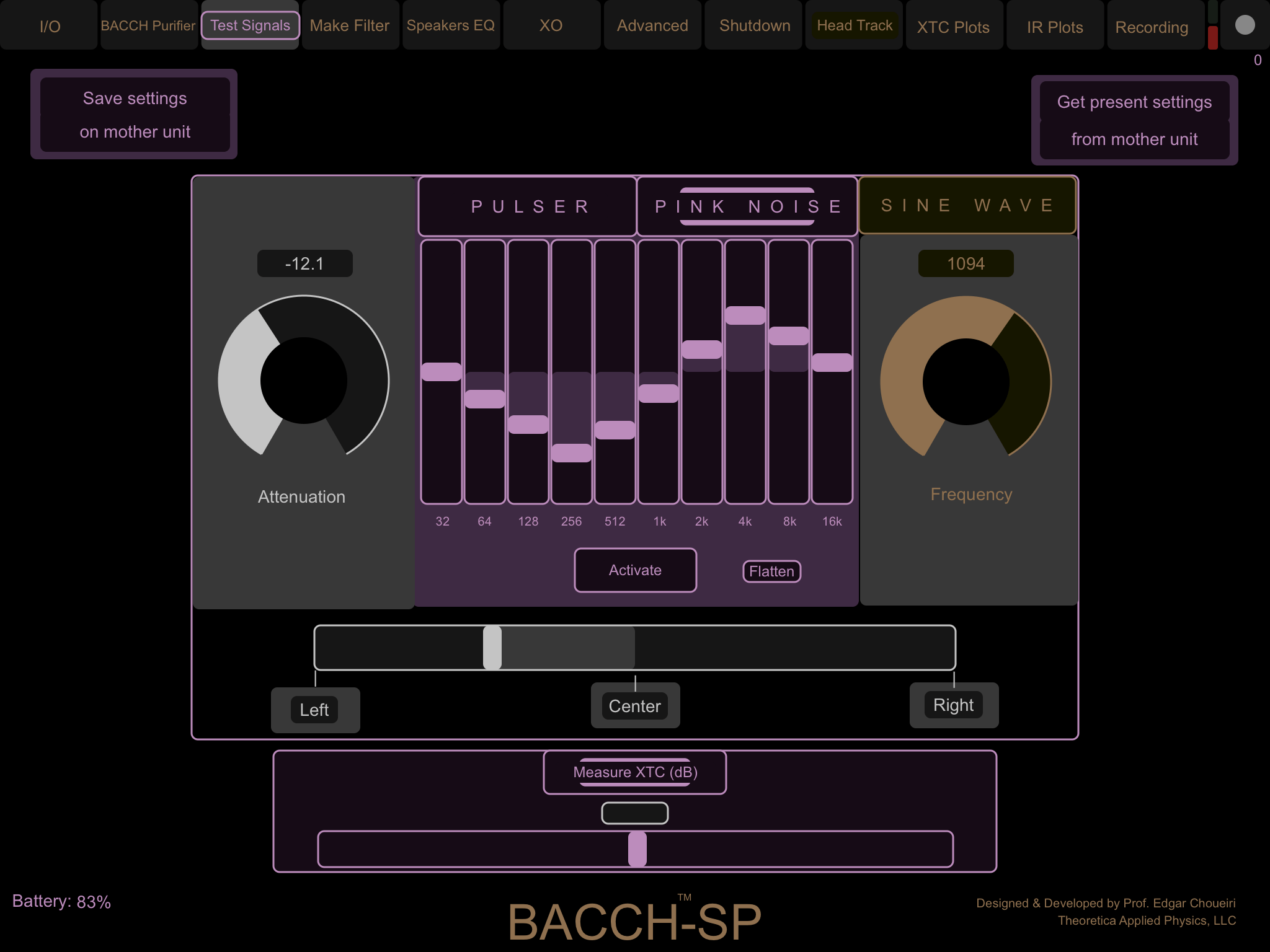Click the 32 Hz EQ band slider handle
This screenshot has height=952, width=1270.
click(x=442, y=371)
